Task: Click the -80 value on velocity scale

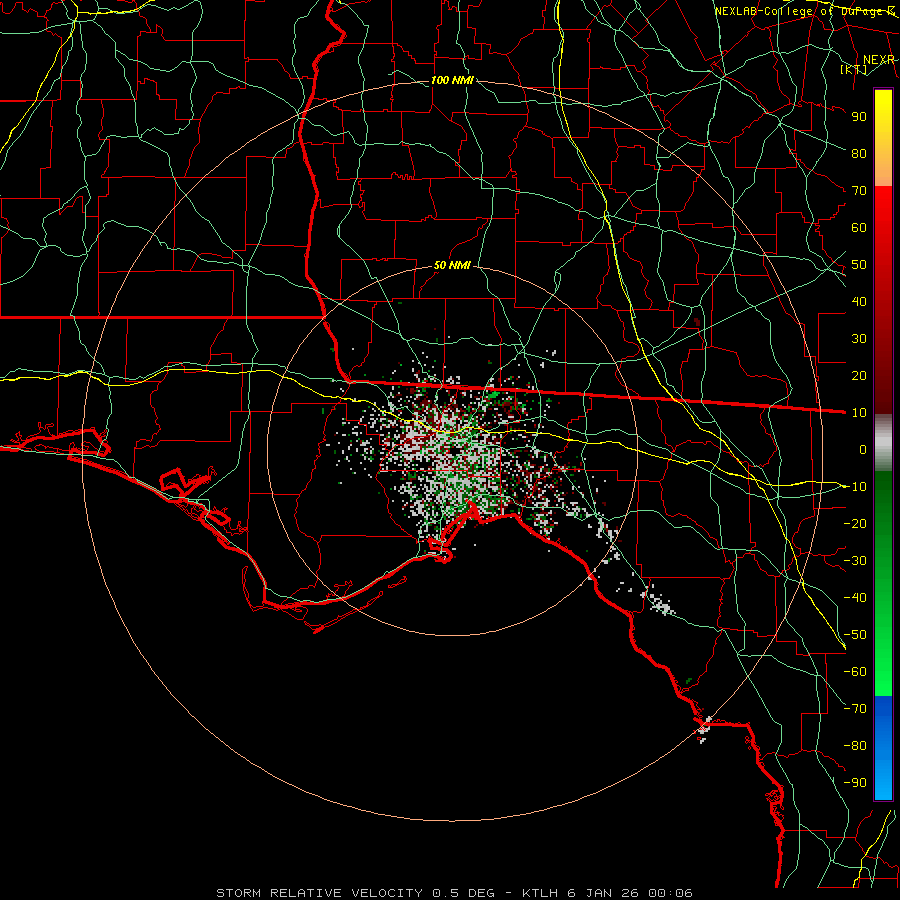Action: pos(855,746)
